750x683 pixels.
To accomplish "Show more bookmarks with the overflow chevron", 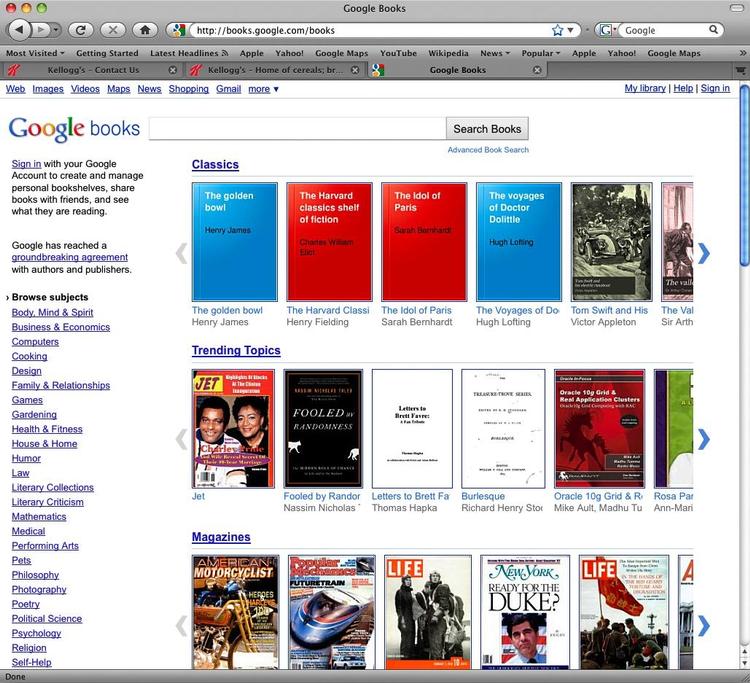I will pos(742,53).
